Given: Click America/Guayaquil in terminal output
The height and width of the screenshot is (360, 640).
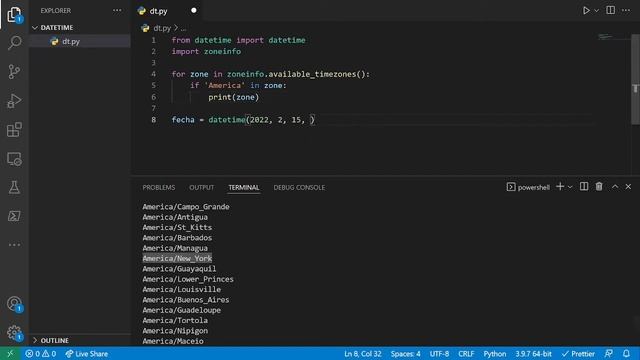Looking at the screenshot, I should tap(179, 269).
